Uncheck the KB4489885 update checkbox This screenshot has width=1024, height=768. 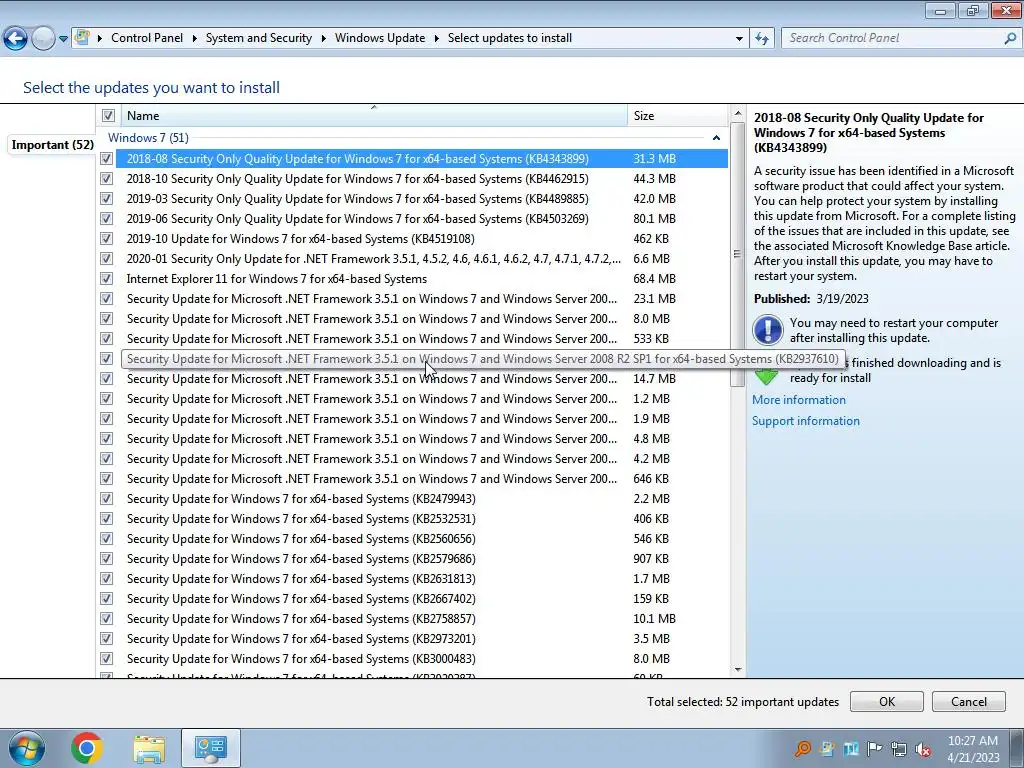pos(106,199)
